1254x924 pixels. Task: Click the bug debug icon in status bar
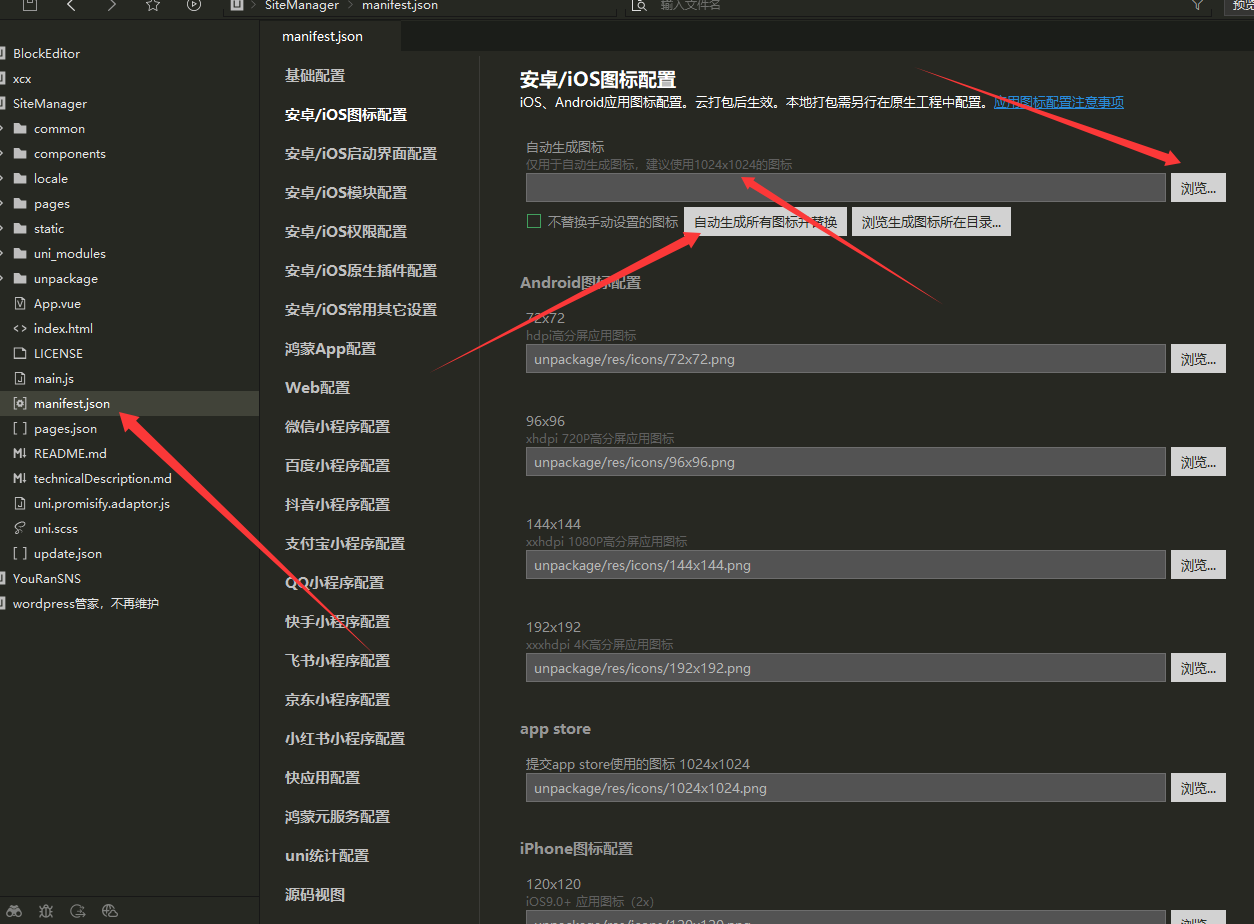point(46,911)
